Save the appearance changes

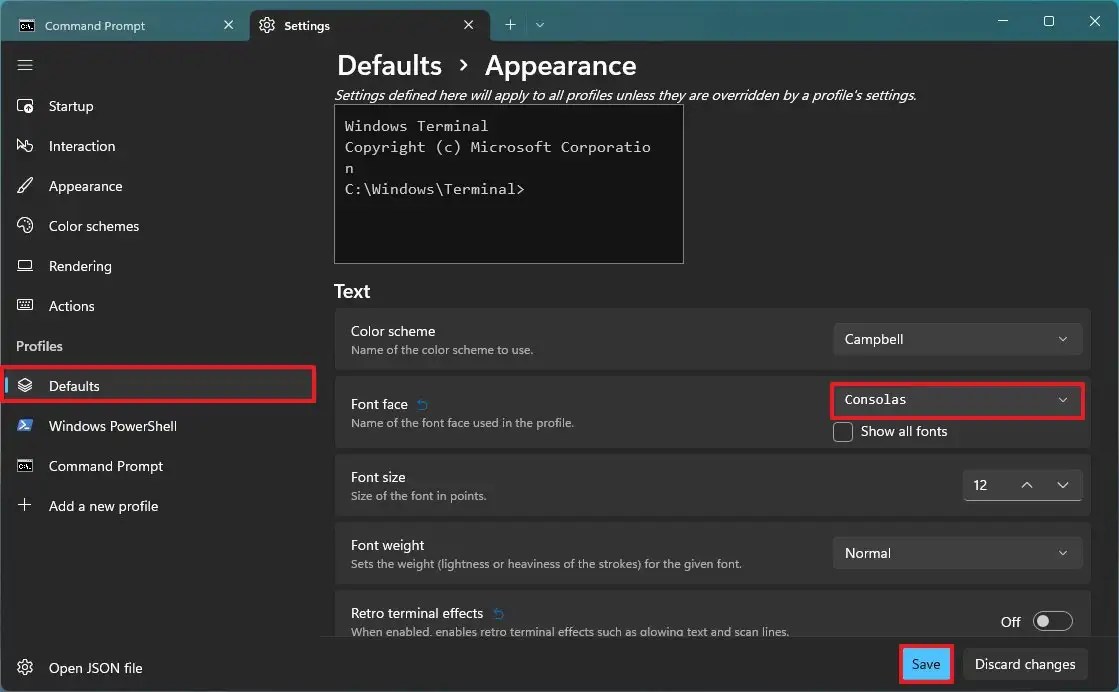click(x=925, y=664)
